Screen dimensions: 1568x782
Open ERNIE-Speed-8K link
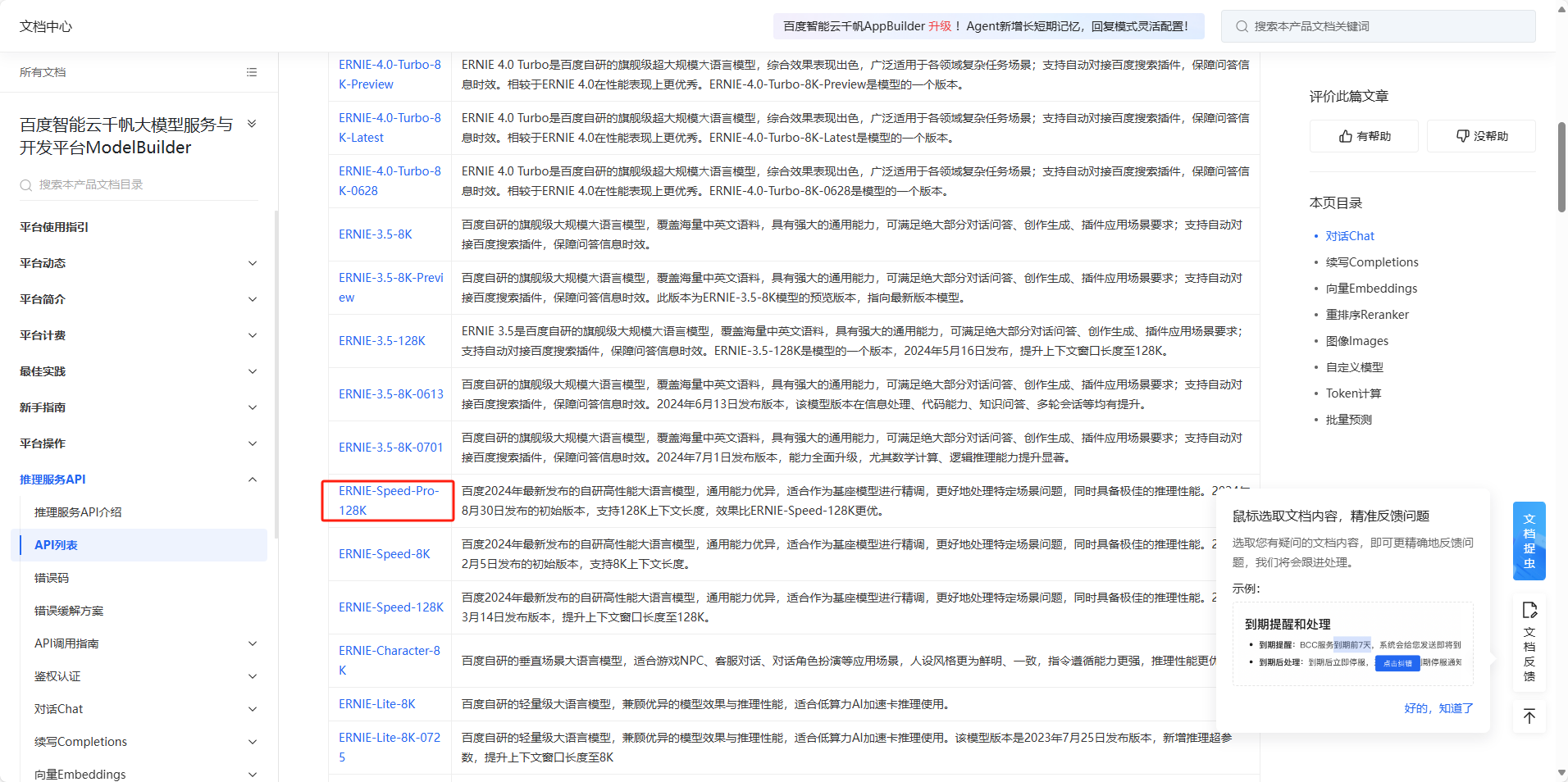click(385, 554)
